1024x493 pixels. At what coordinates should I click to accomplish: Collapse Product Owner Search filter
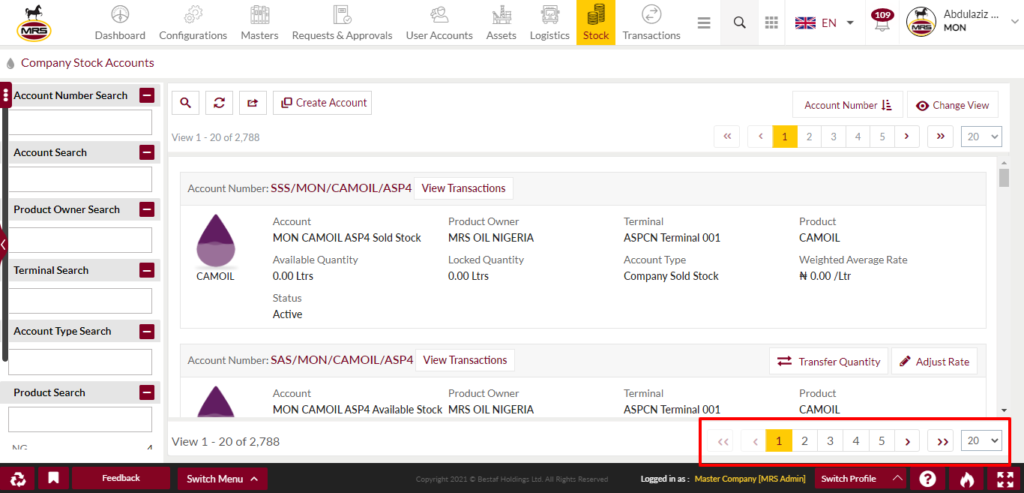pos(147,210)
